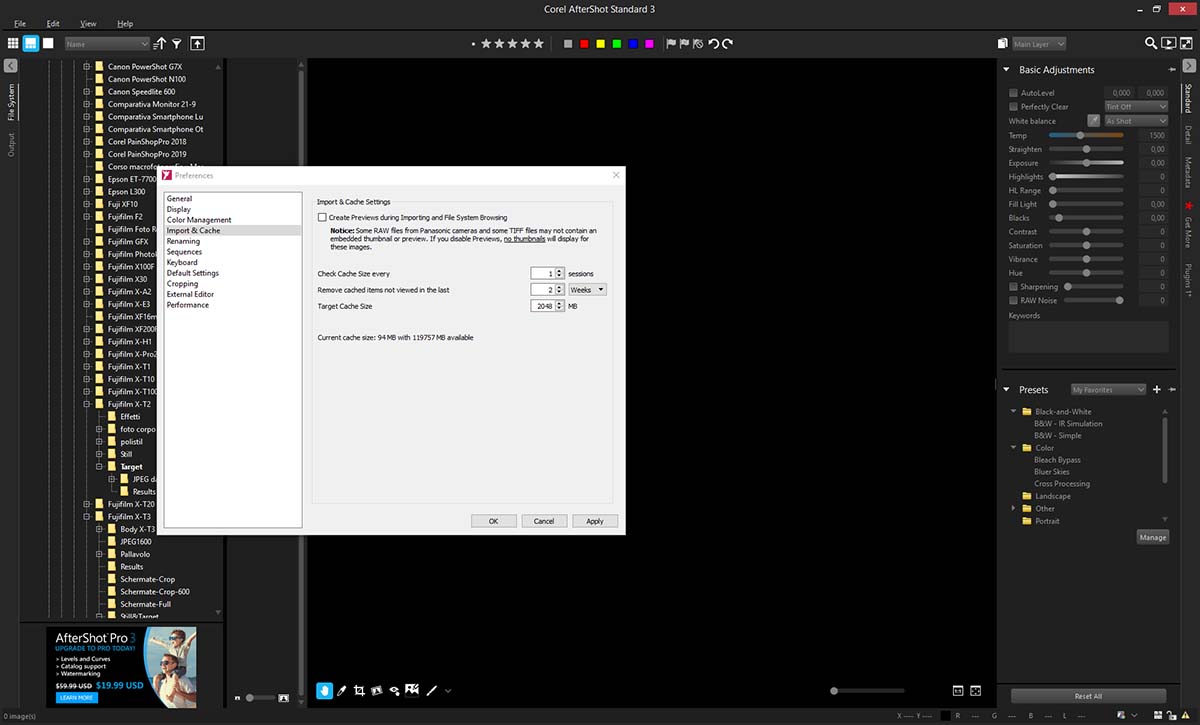Open the Main Layer dropdown
This screenshot has height=725, width=1200.
coord(1038,44)
